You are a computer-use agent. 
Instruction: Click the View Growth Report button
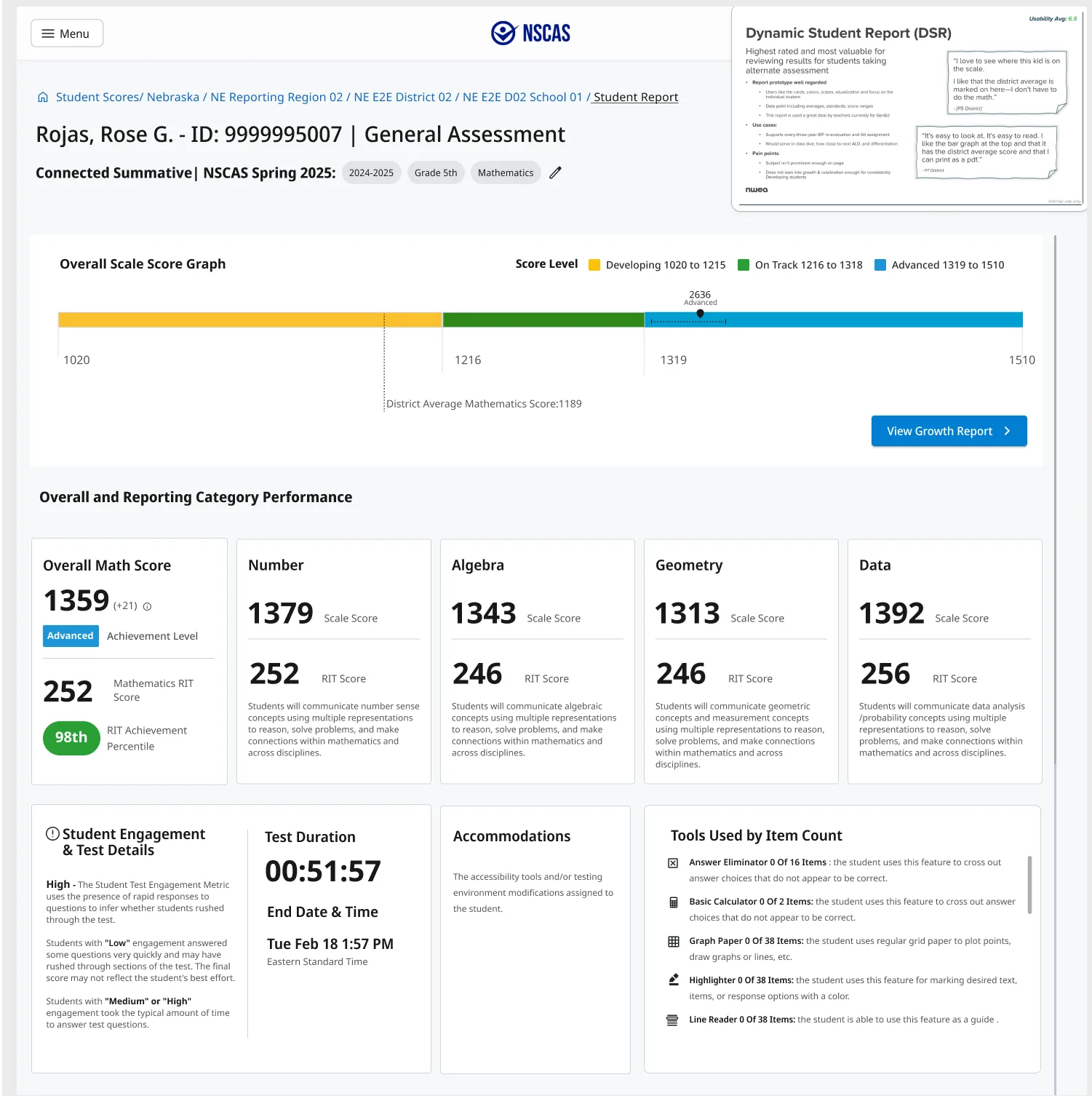[949, 432]
